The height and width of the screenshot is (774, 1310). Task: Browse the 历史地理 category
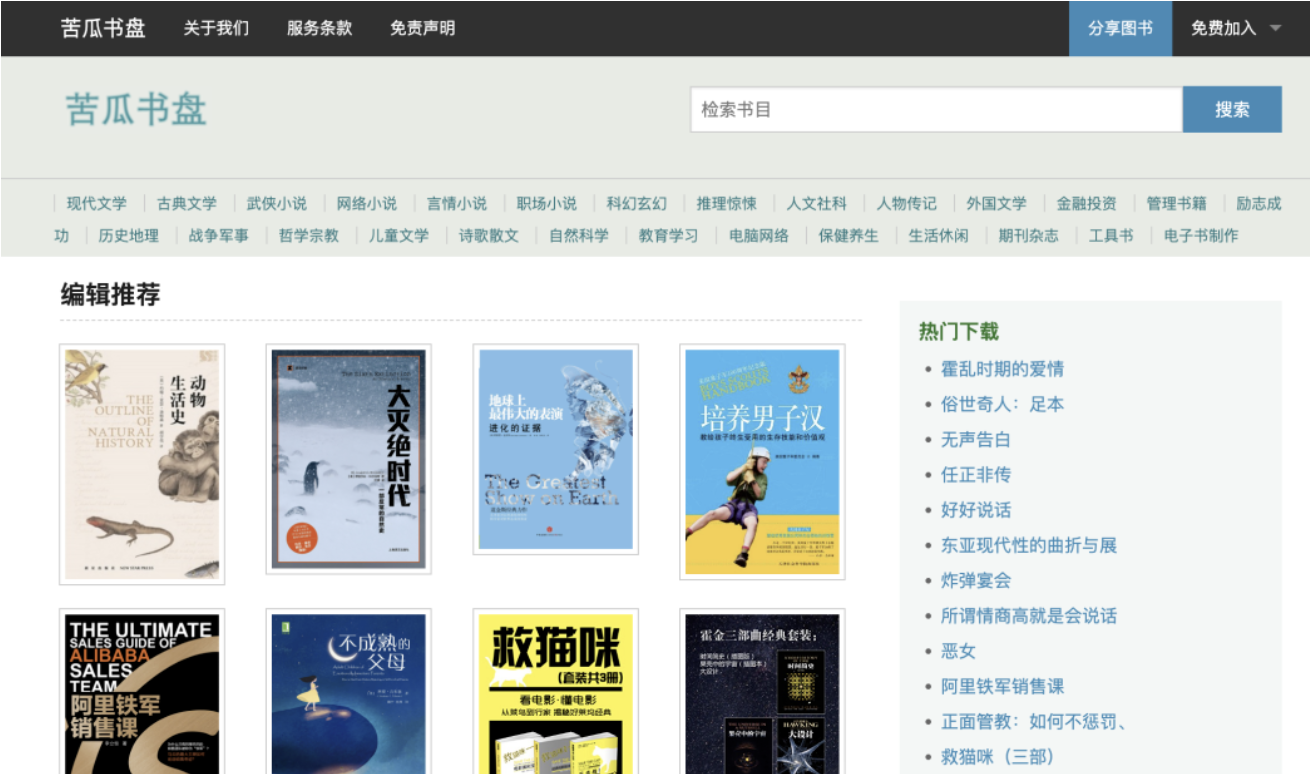(129, 235)
